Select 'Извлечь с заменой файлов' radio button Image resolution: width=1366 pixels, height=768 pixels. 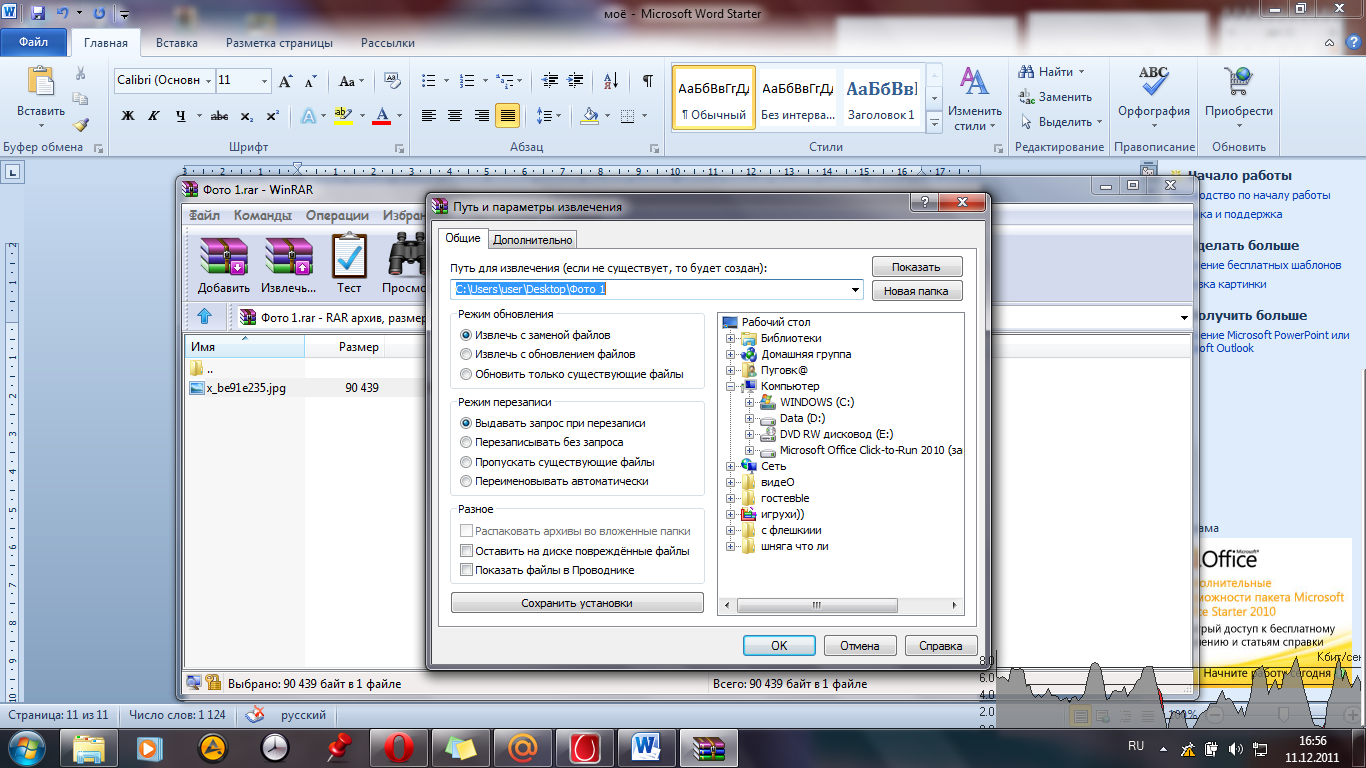[466, 335]
